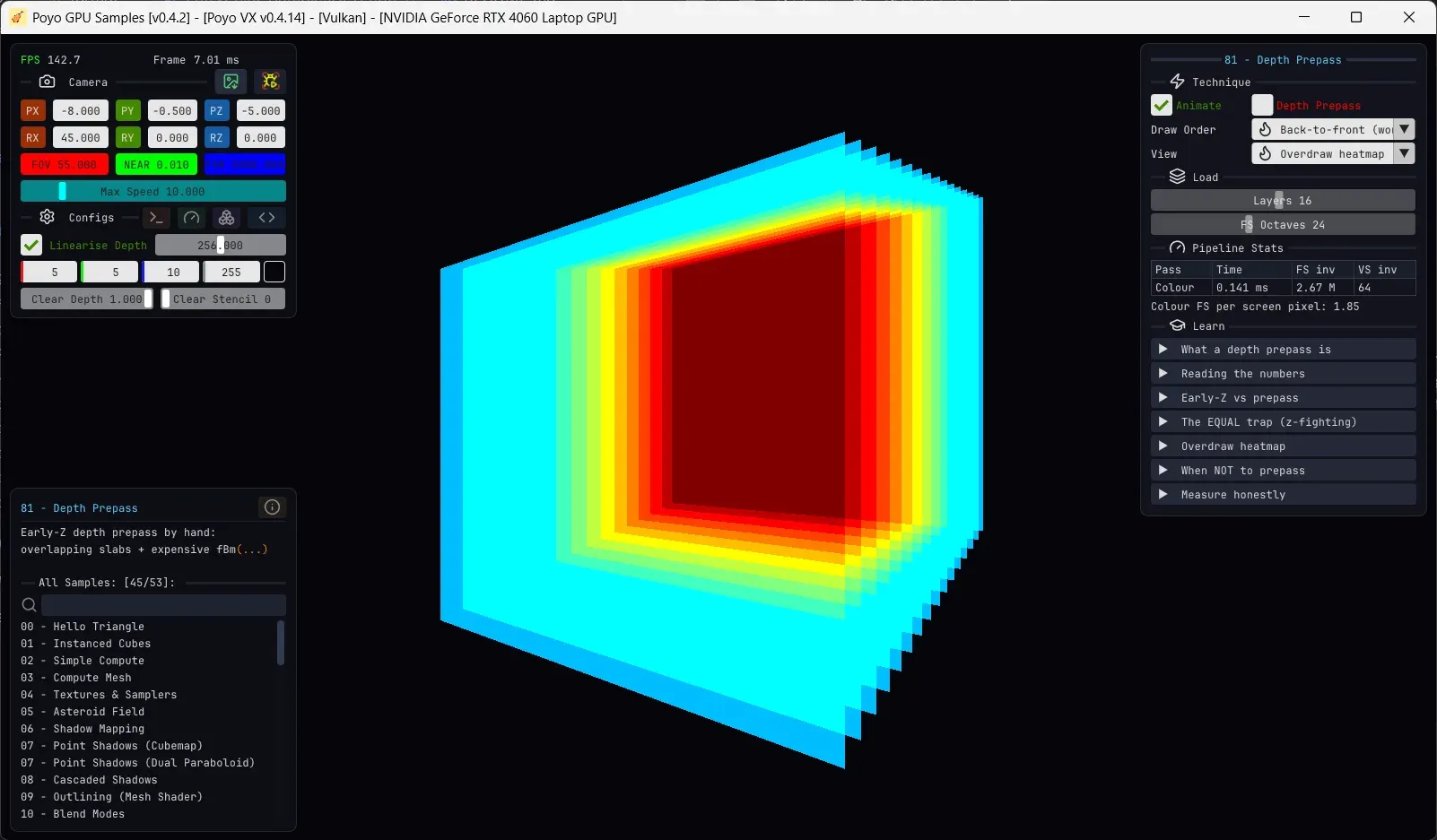Viewport: 1437px width, 840px height.
Task: Click the RX rotation label
Action: tap(33, 138)
